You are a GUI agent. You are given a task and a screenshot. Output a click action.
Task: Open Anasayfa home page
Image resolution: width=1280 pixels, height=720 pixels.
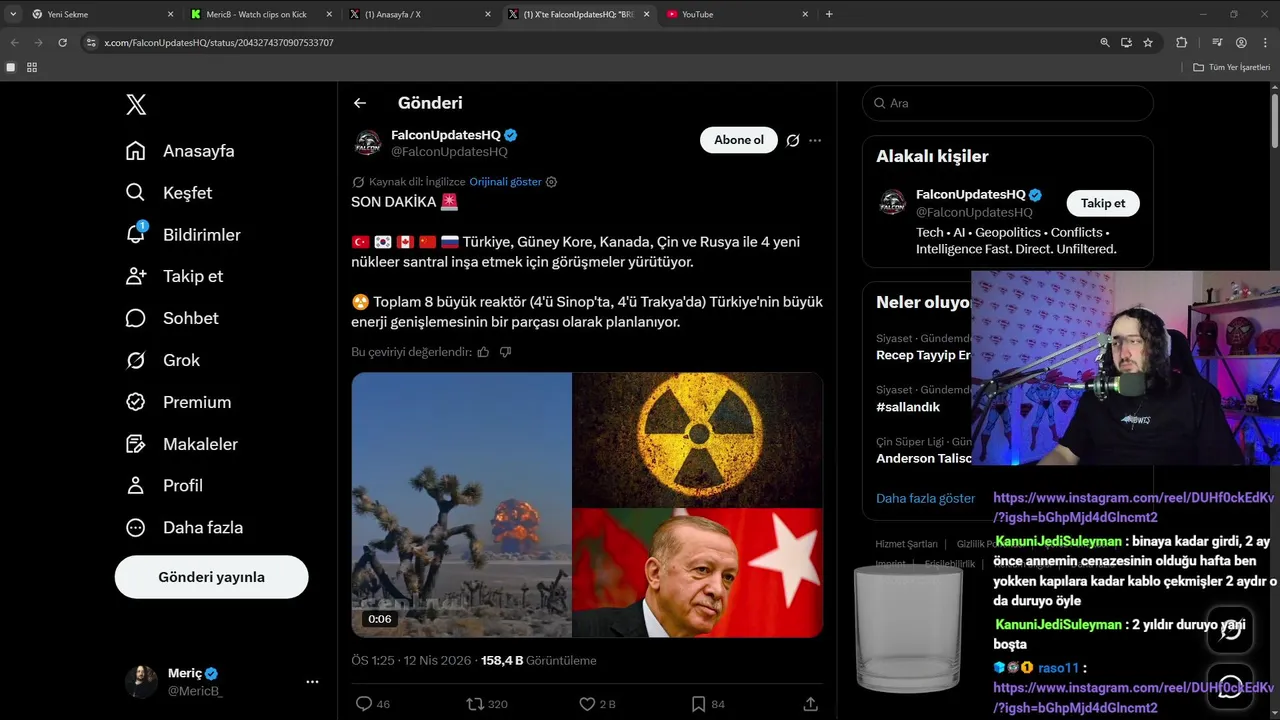(x=180, y=151)
